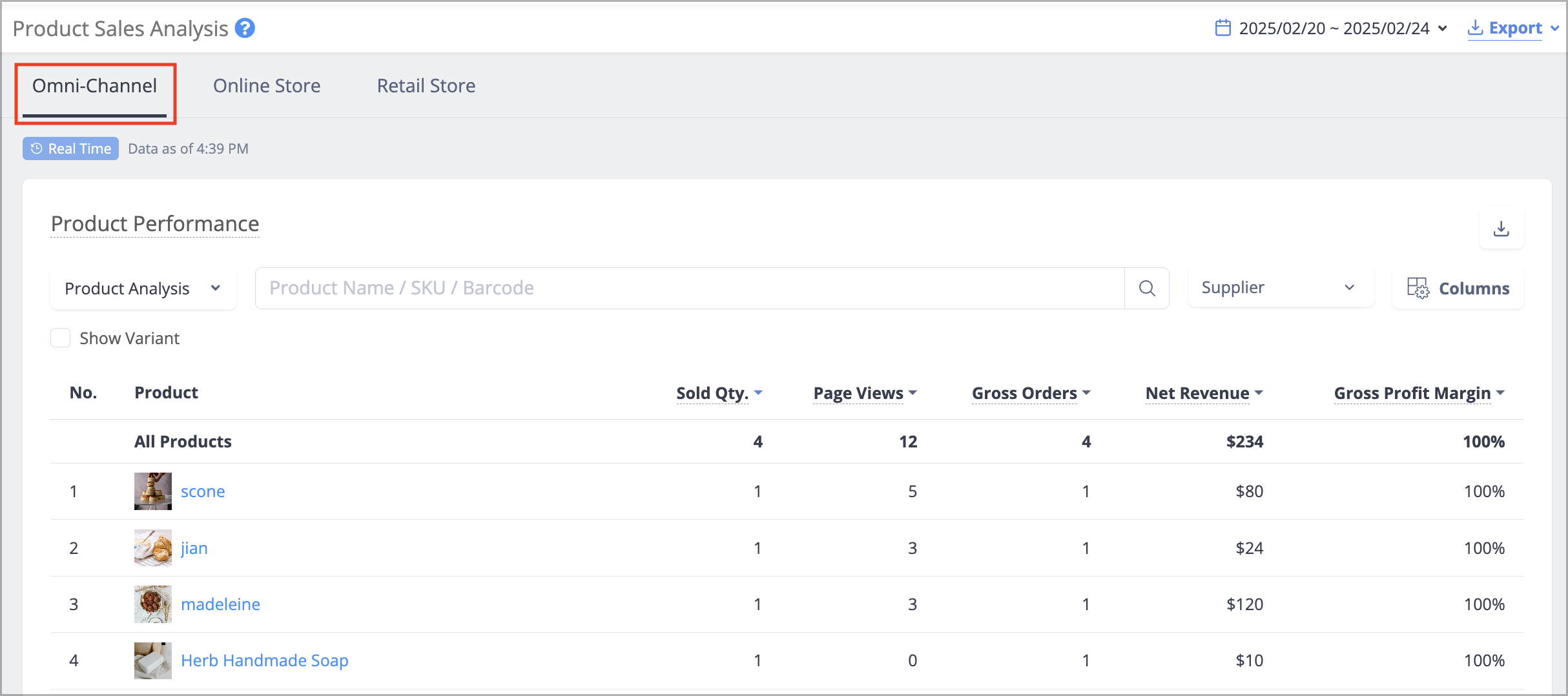1568x696 pixels.
Task: Click the All Products page views value 12
Action: pyautogui.click(x=908, y=442)
